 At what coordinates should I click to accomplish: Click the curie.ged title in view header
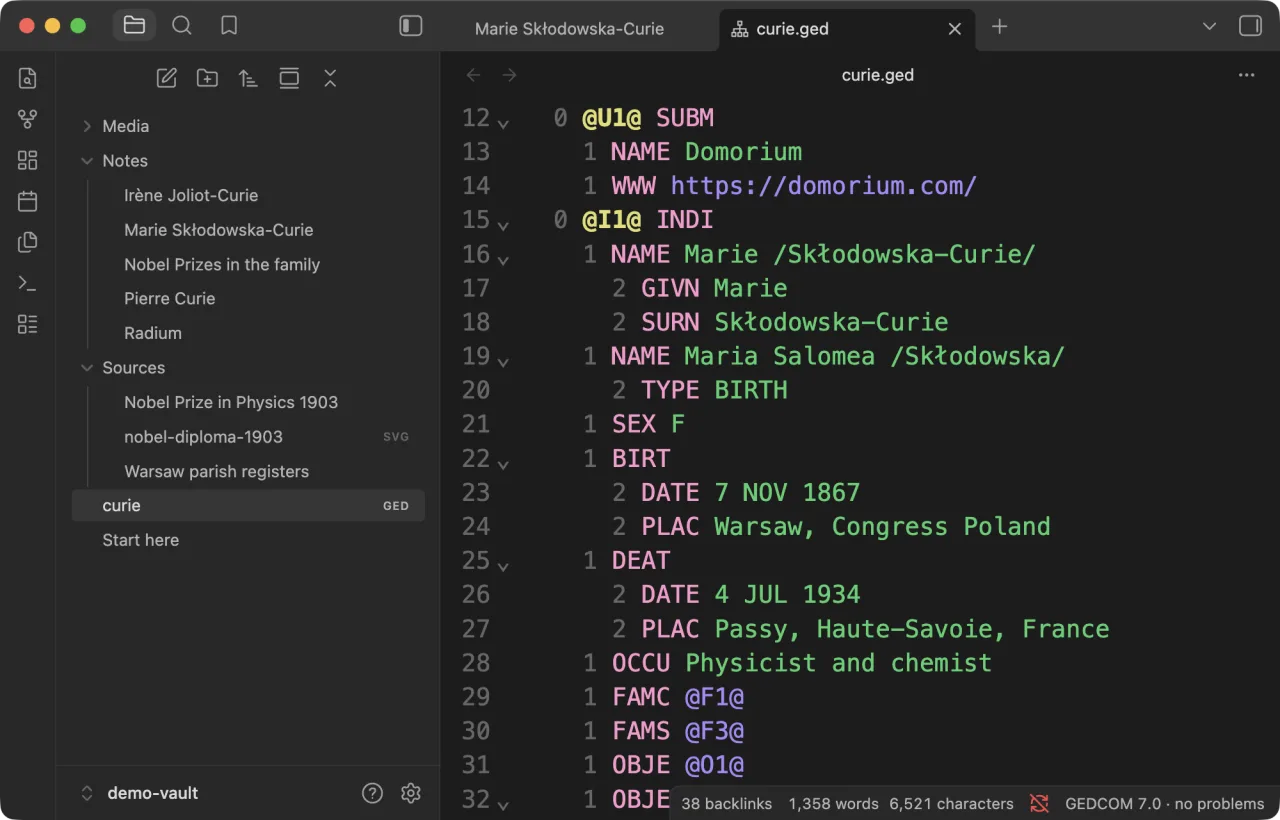tap(878, 75)
